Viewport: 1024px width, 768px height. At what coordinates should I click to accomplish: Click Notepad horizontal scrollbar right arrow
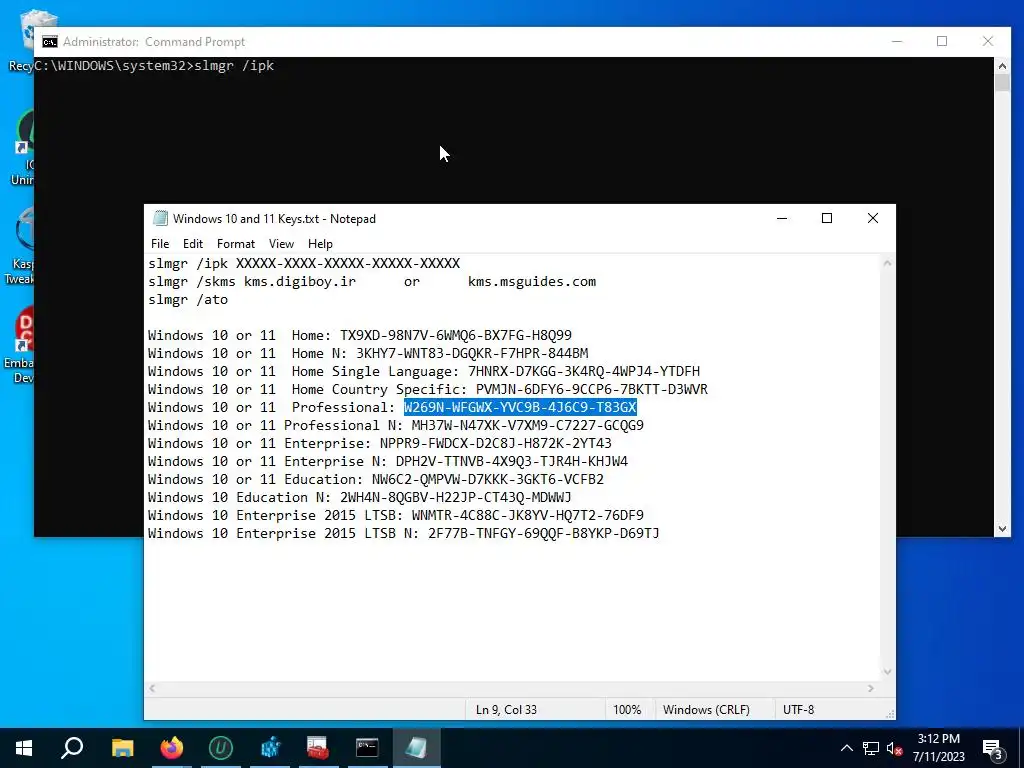(871, 688)
